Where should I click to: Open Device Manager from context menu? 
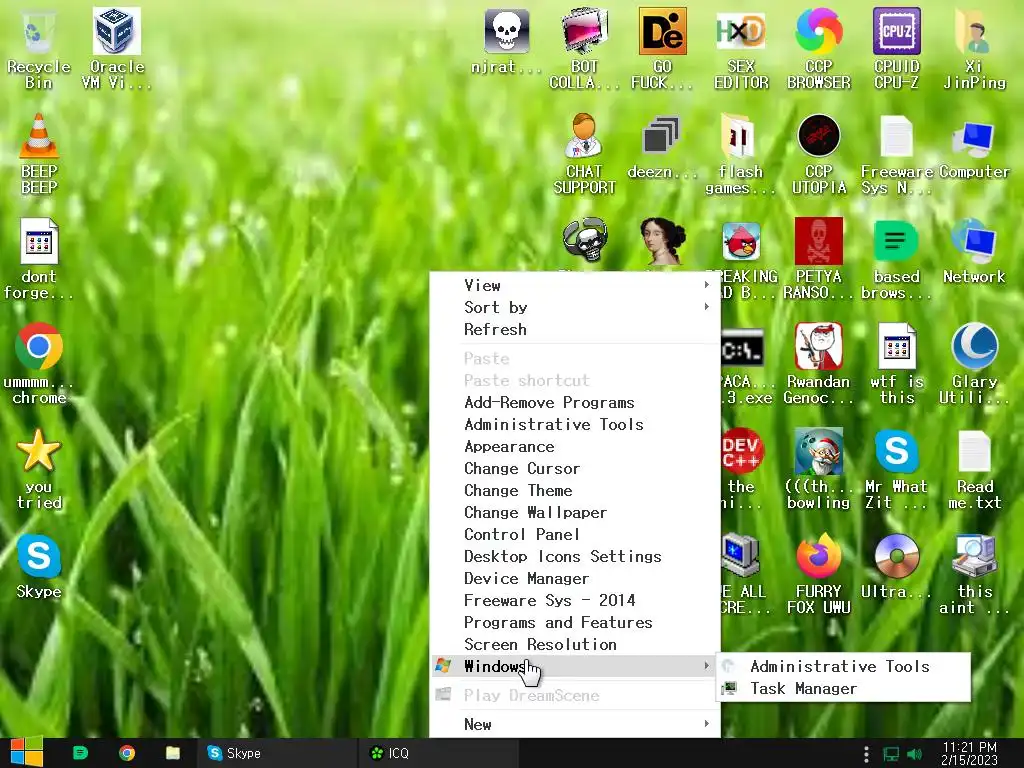pos(575,579)
